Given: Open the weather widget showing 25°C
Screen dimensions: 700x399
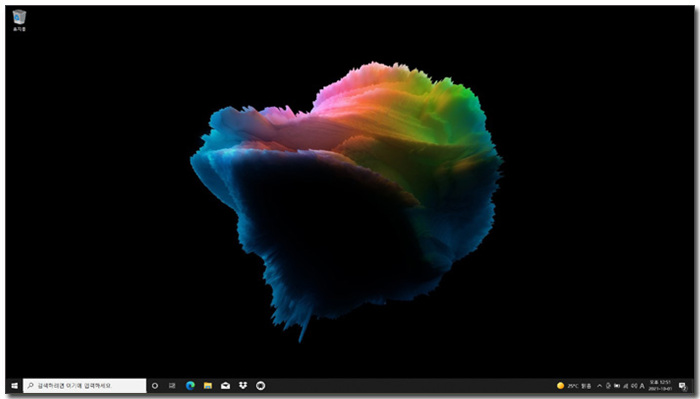Looking at the screenshot, I should click(574, 386).
